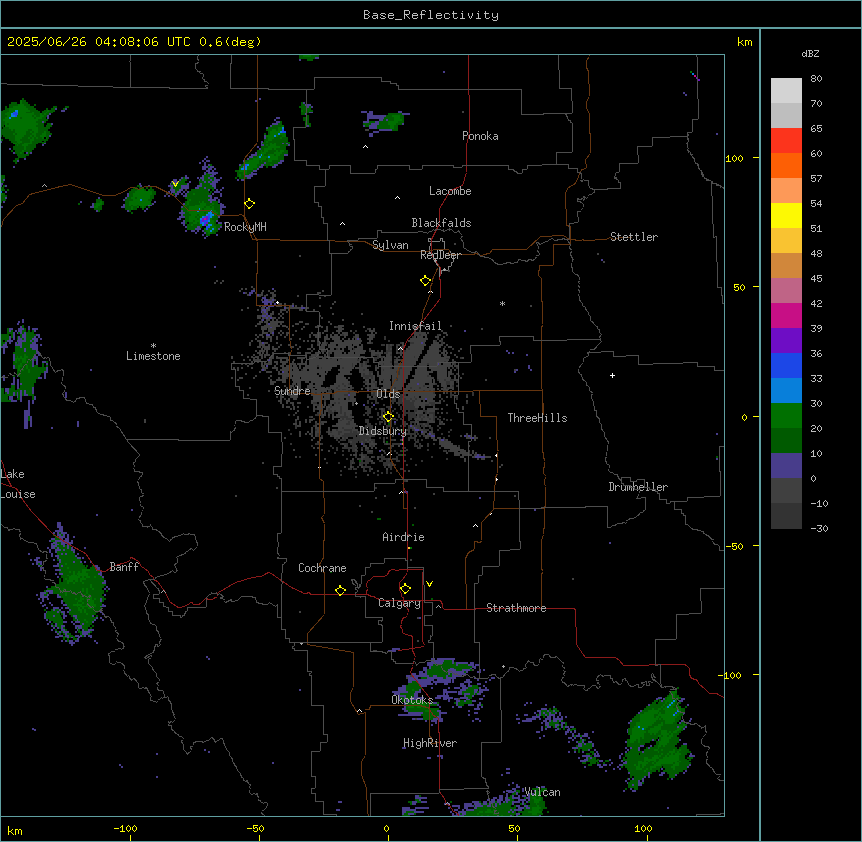The width and height of the screenshot is (862, 842).
Task: Select the Lake Louise label
Action: pyautogui.click(x=16, y=484)
